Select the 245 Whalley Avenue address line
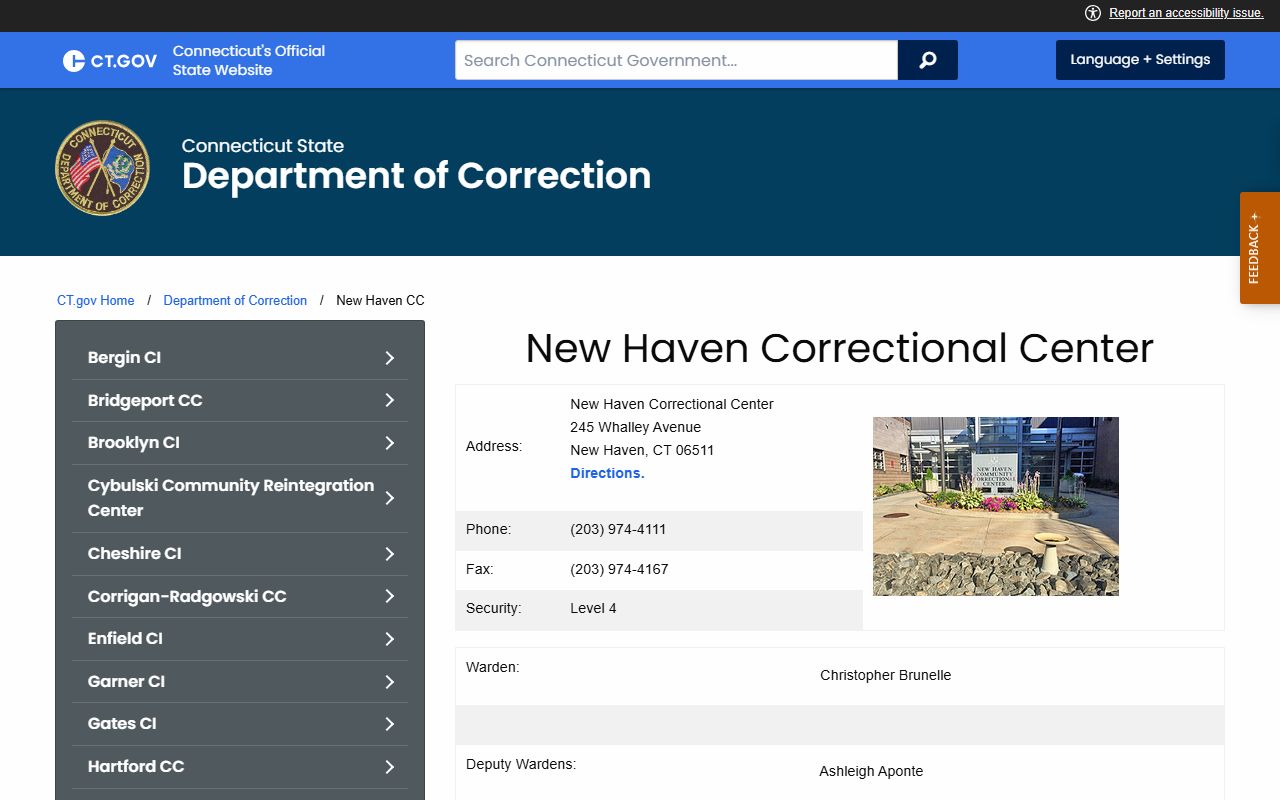 635,427
